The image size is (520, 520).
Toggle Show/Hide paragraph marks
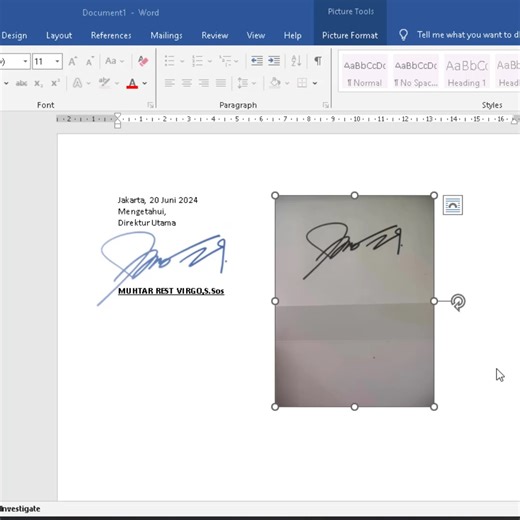coord(318,61)
